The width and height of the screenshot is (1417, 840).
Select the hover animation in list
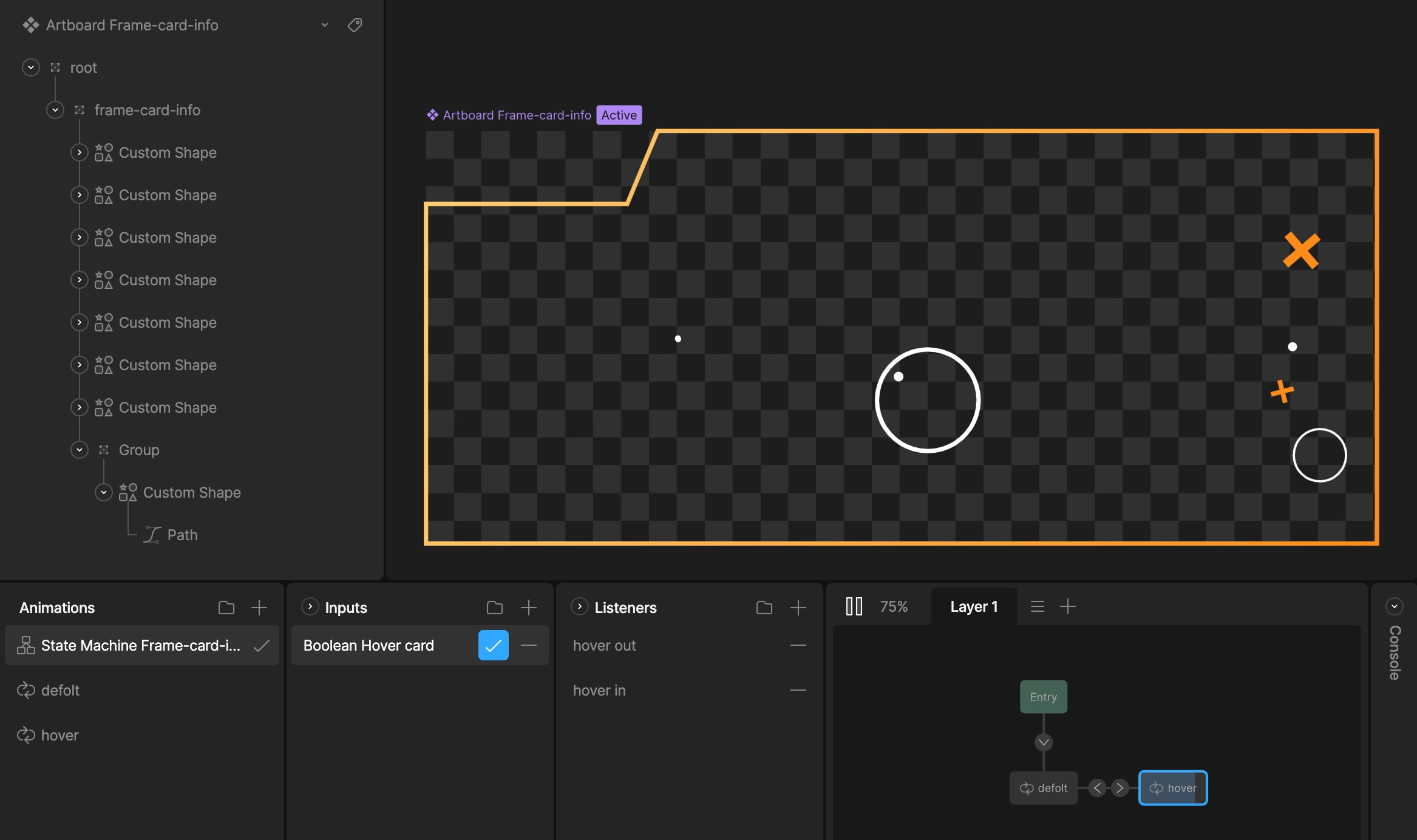[x=59, y=735]
